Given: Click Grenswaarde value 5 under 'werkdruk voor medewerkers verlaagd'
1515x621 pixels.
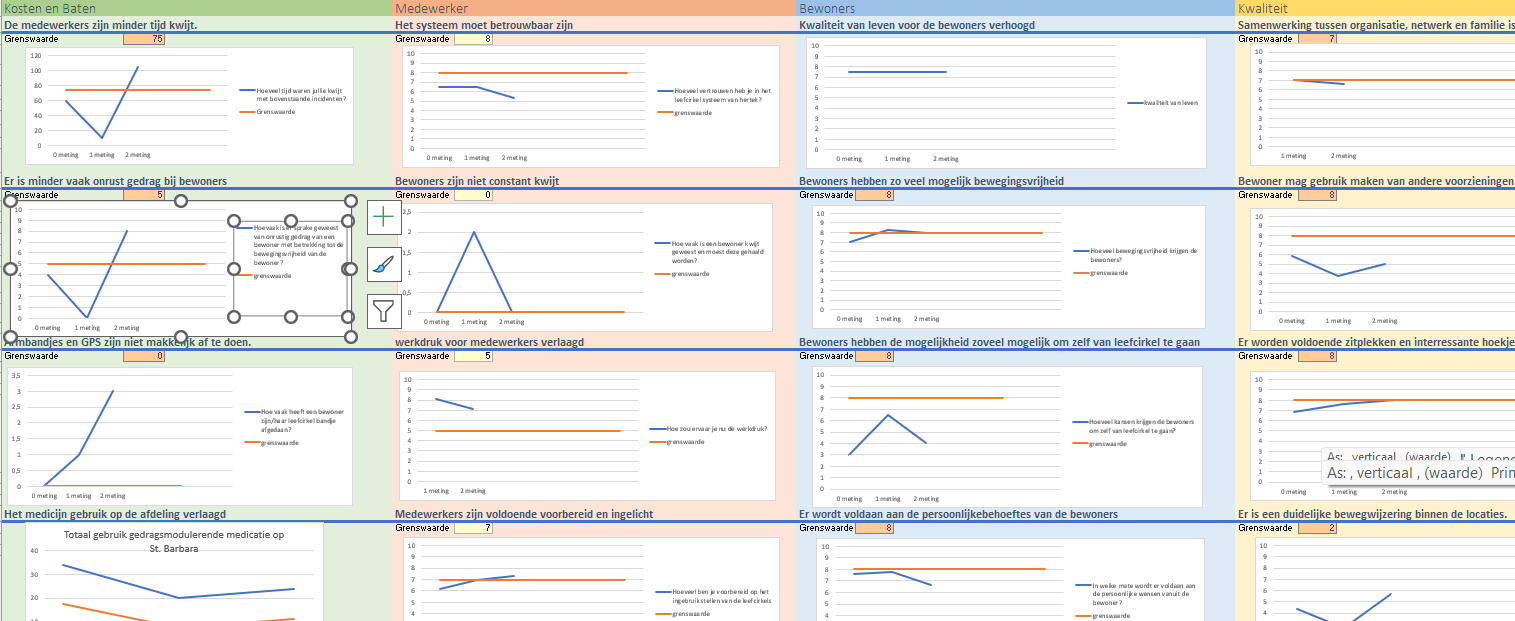Looking at the screenshot, I should point(473,356).
